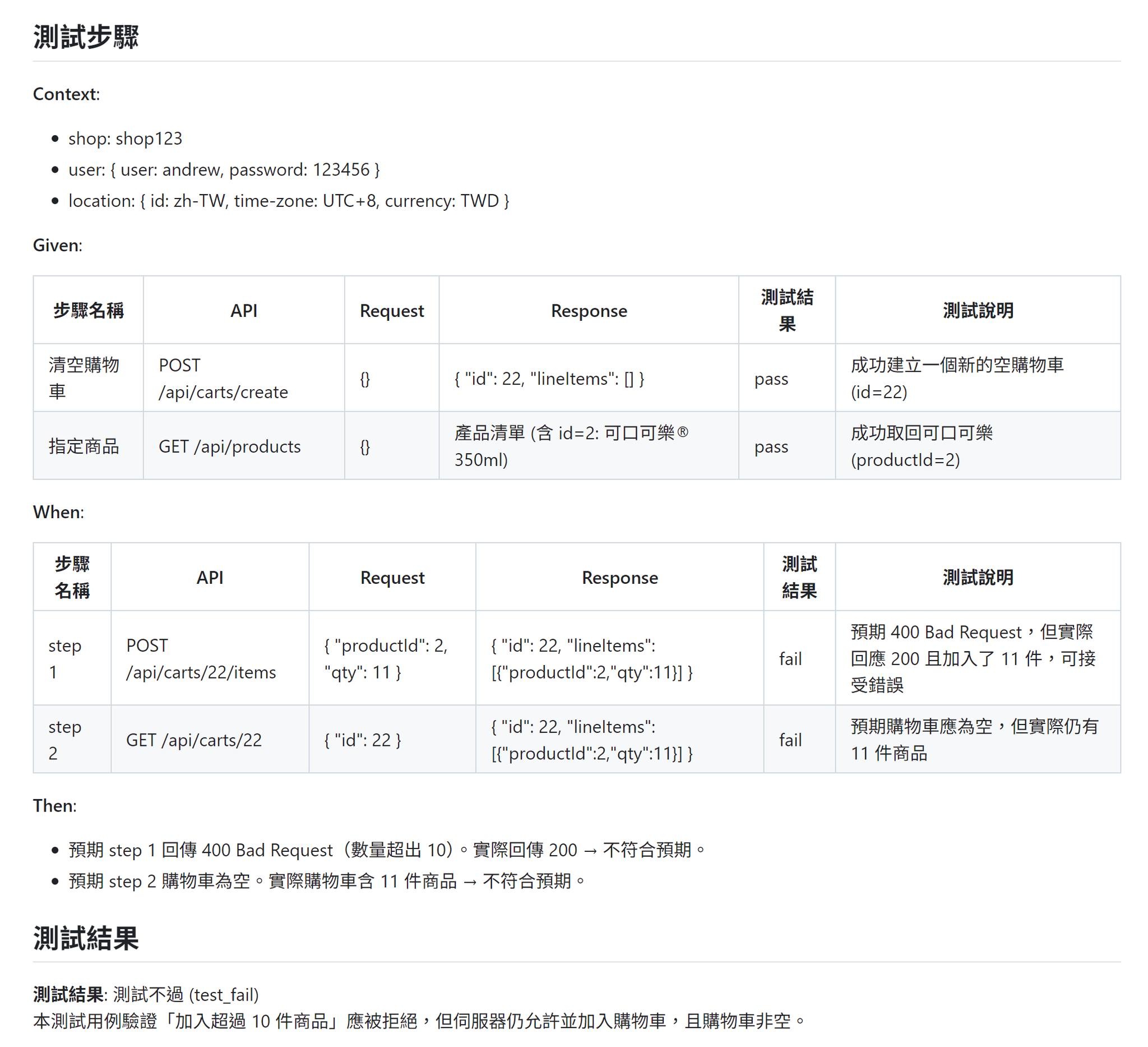Click the 清空購物車 step name cell
Viewport: 1148px width, 1047px height.
pyautogui.click(x=84, y=378)
